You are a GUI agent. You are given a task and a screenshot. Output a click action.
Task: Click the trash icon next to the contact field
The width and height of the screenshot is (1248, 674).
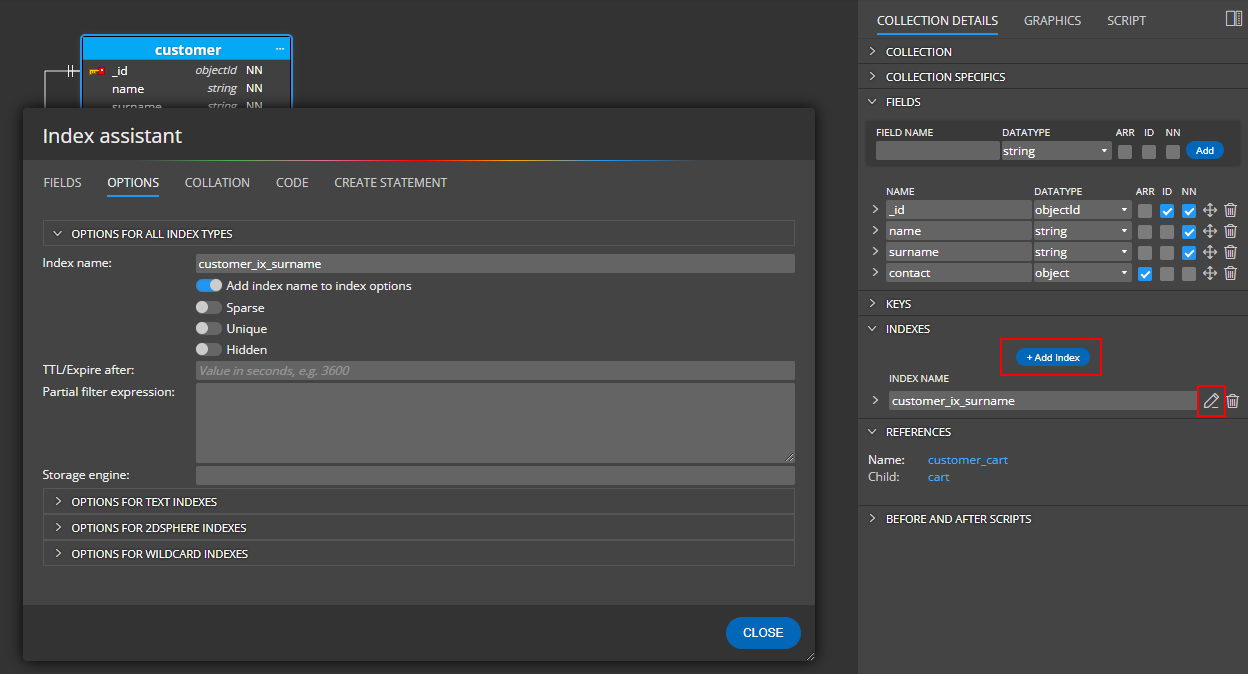pyautogui.click(x=1231, y=272)
